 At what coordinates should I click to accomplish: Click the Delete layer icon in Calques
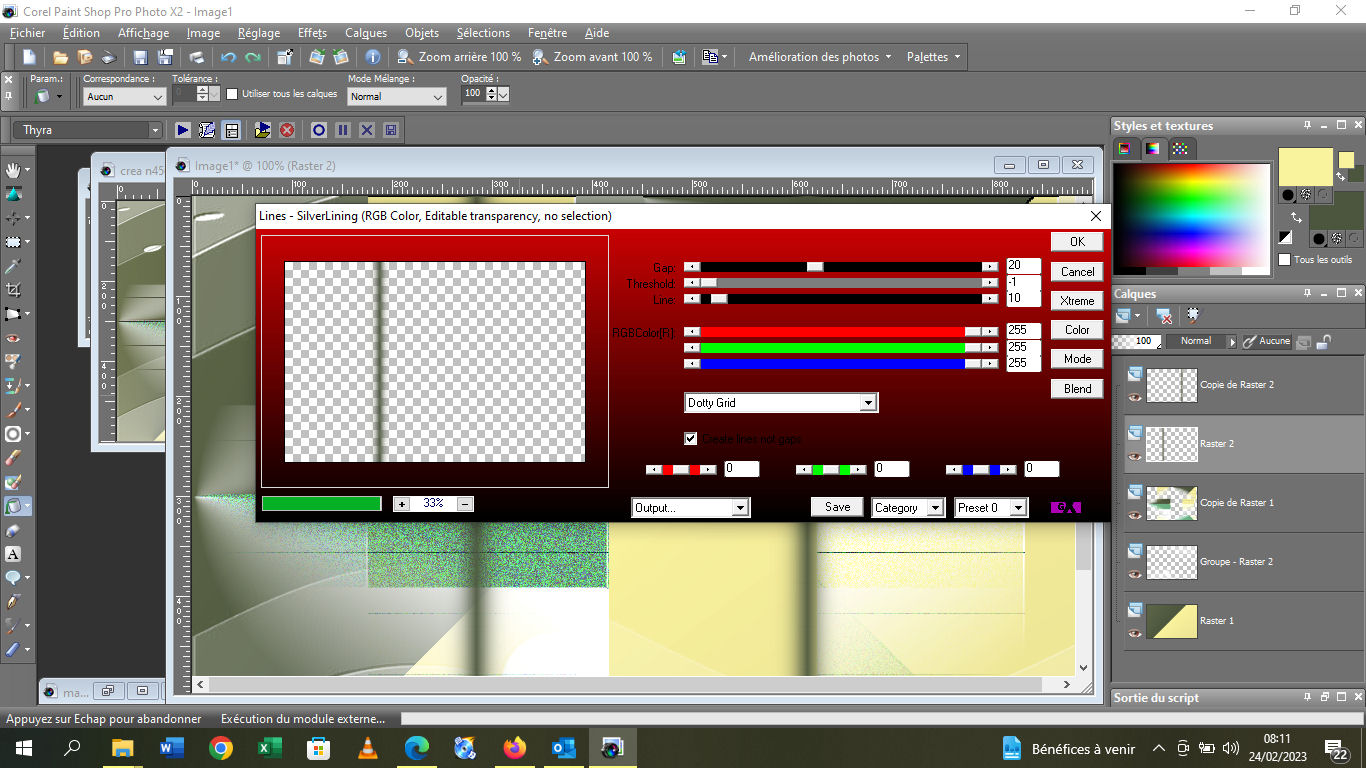click(x=1165, y=315)
